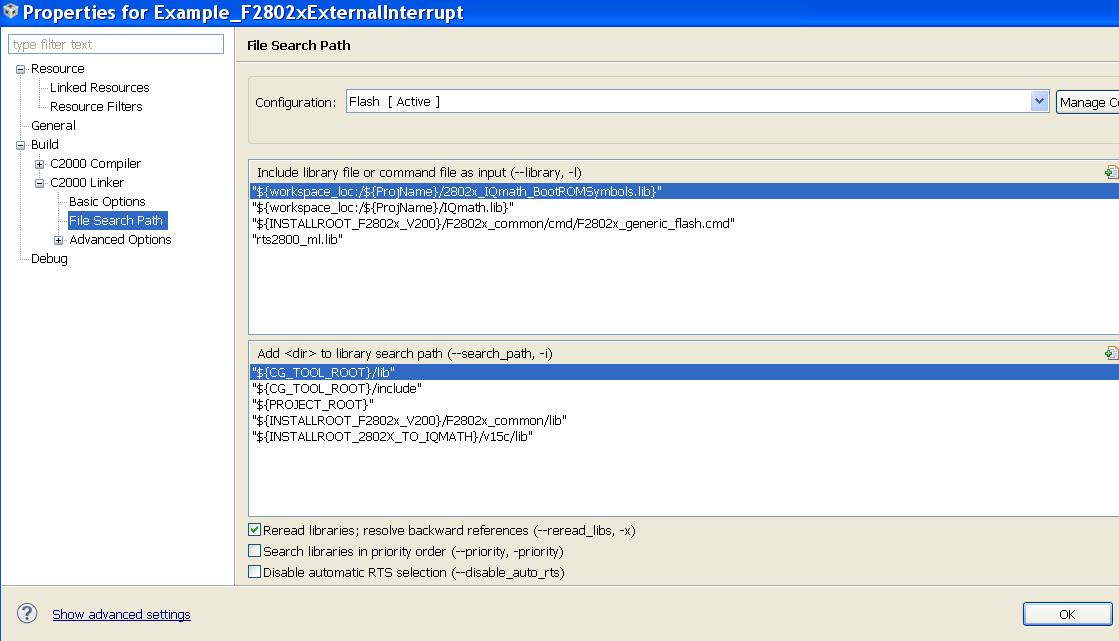Add a library file using the green plus icon

tap(1110, 171)
